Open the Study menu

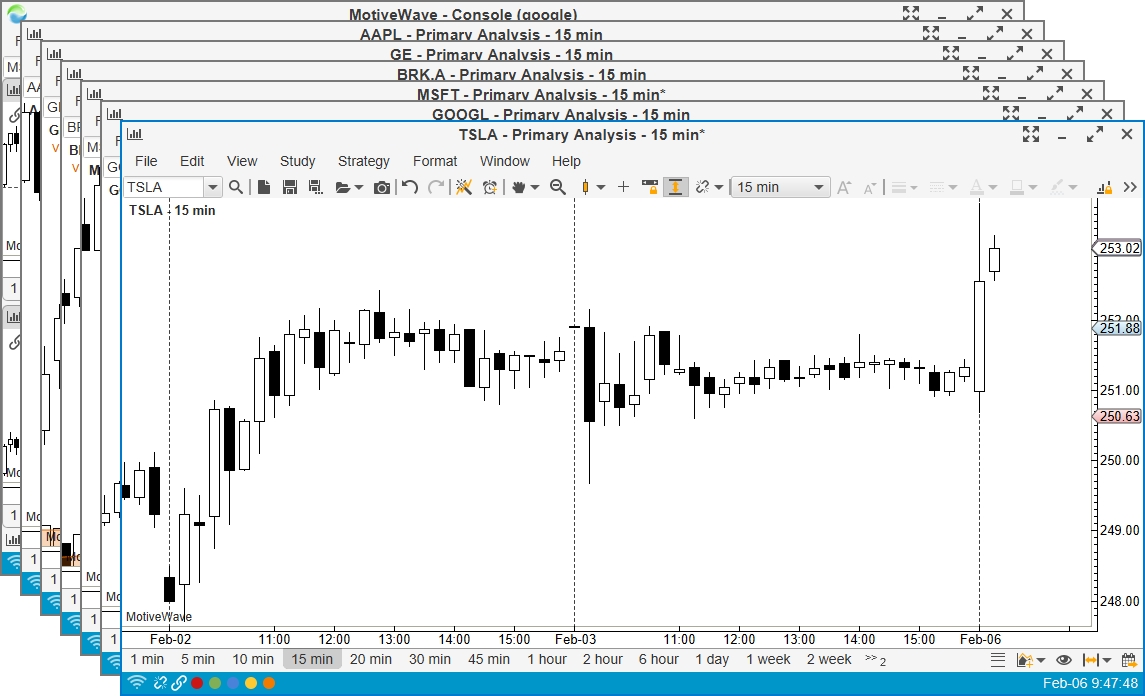[x=297, y=161]
